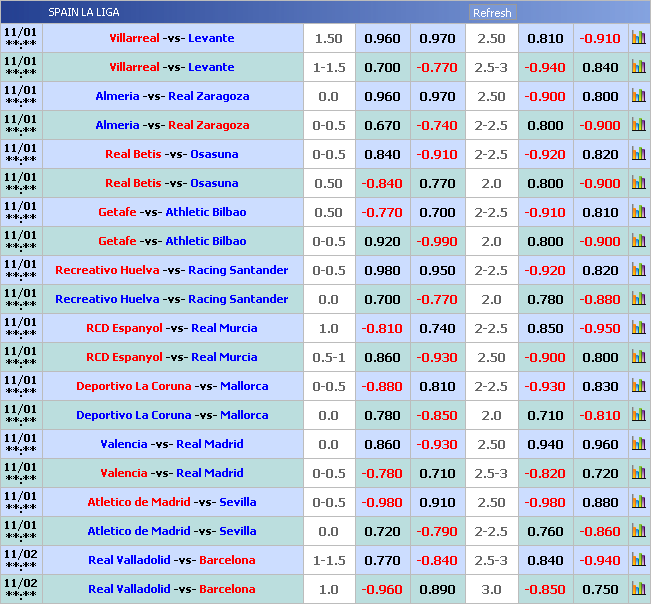651x604 pixels.
Task: Open chart icon for Villarreal-Levante 1.50 handicap row
Action: coord(638,38)
